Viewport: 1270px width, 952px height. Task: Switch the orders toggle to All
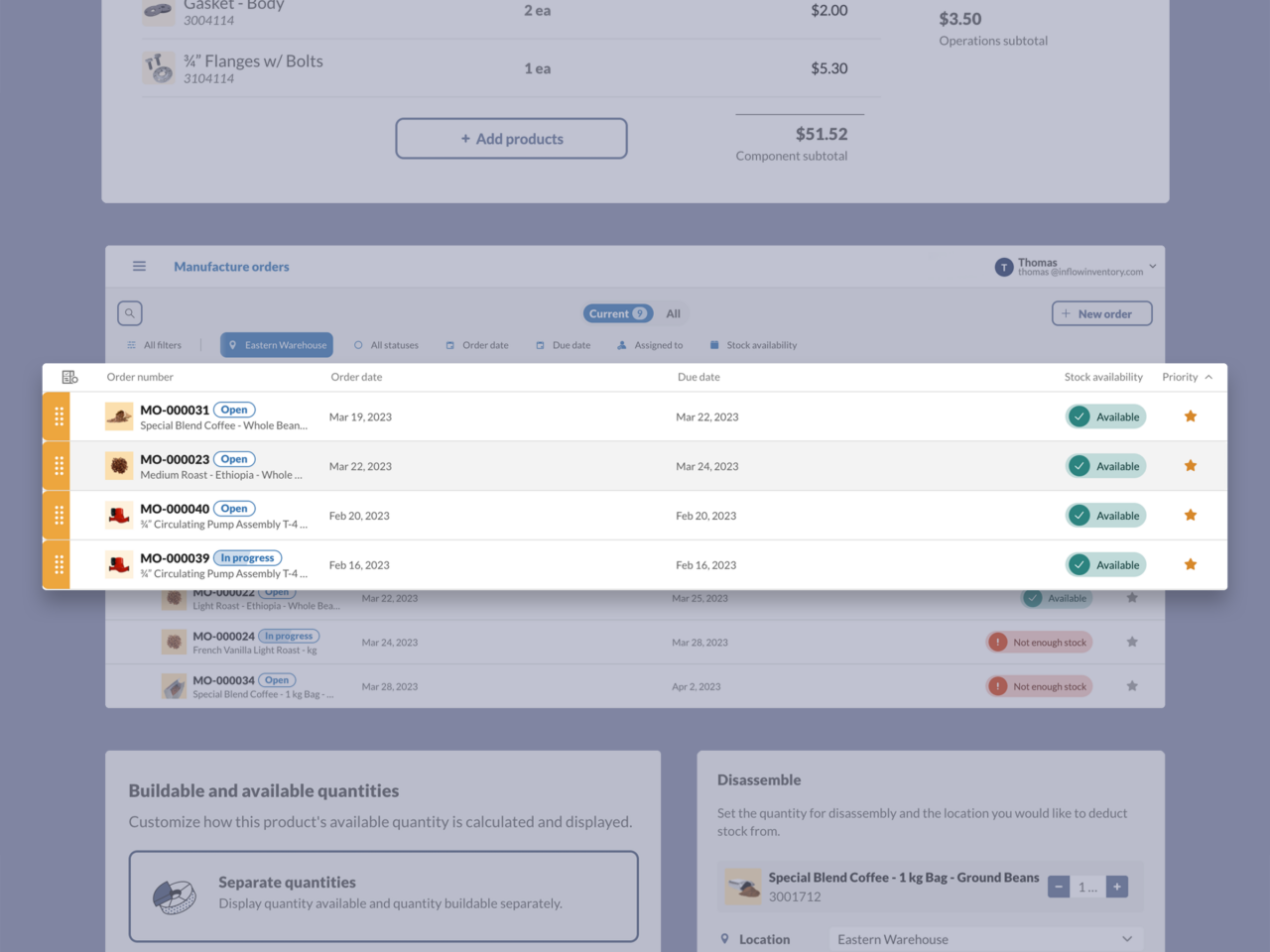673,312
